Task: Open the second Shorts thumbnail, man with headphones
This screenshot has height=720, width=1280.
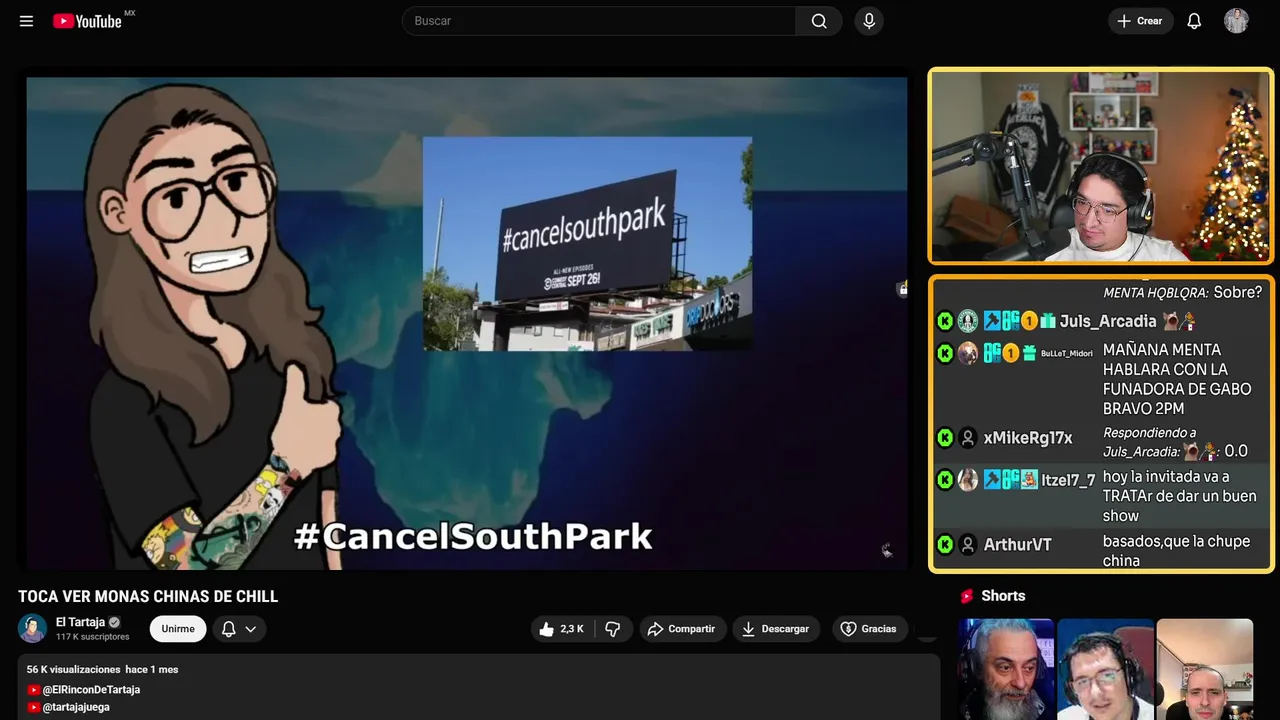Action: (1105, 669)
